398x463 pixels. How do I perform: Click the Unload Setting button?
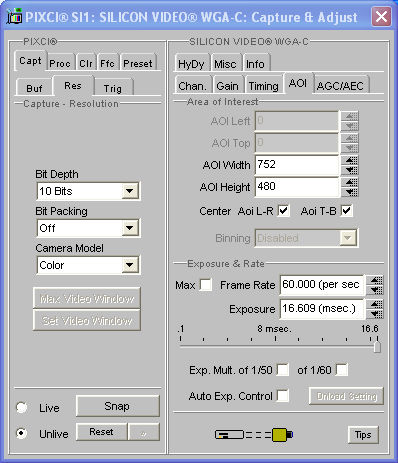point(346,396)
